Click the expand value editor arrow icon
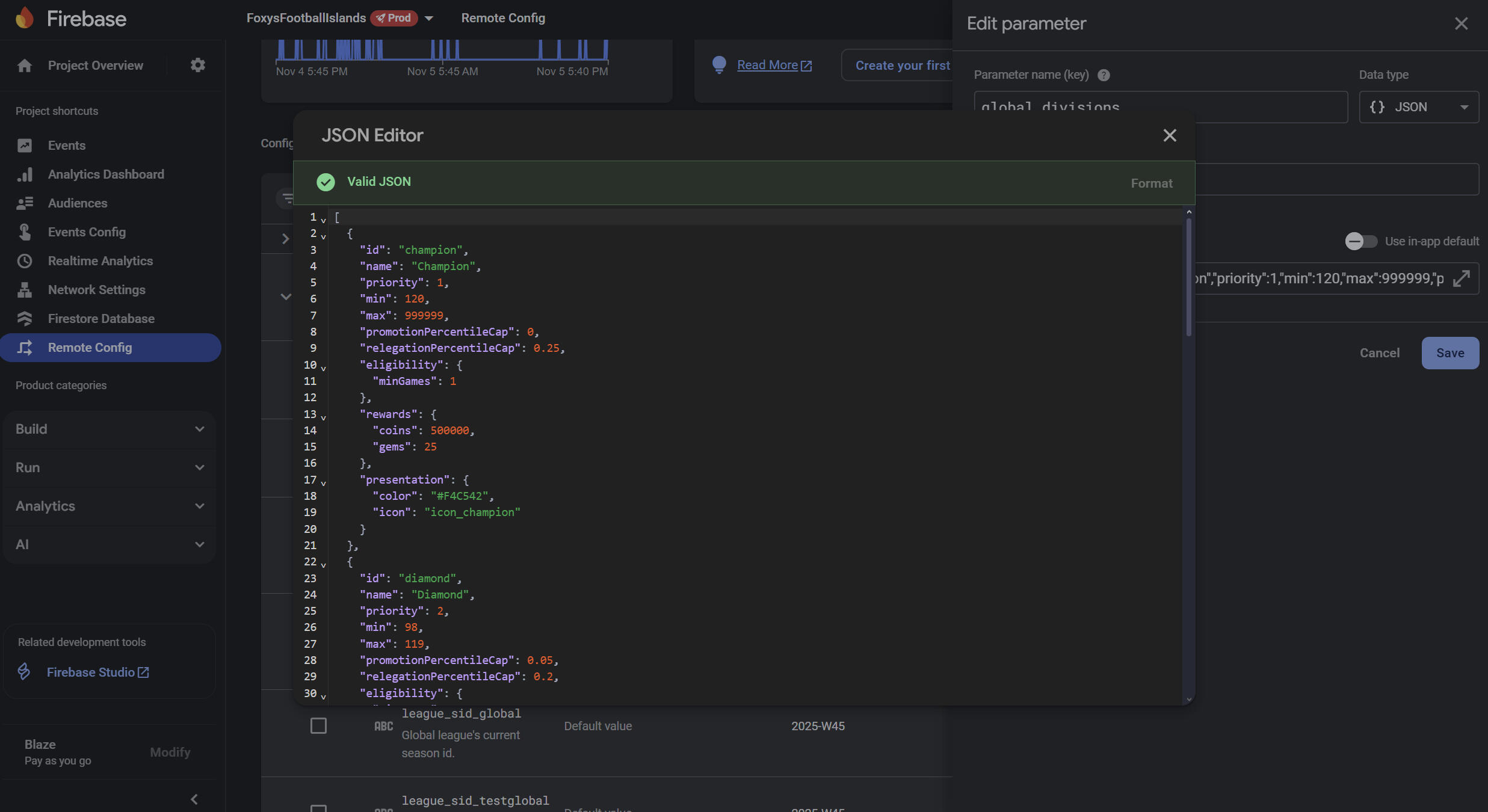This screenshot has height=812, width=1488. pyautogui.click(x=1461, y=278)
